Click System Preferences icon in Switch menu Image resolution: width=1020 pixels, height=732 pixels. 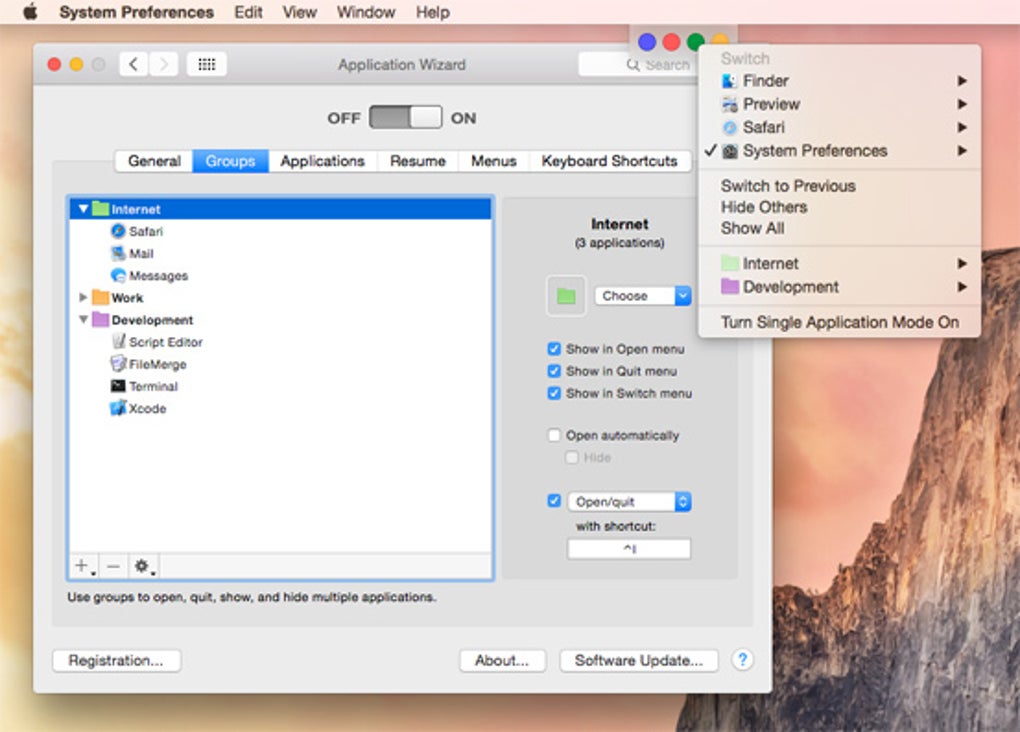[x=730, y=151]
